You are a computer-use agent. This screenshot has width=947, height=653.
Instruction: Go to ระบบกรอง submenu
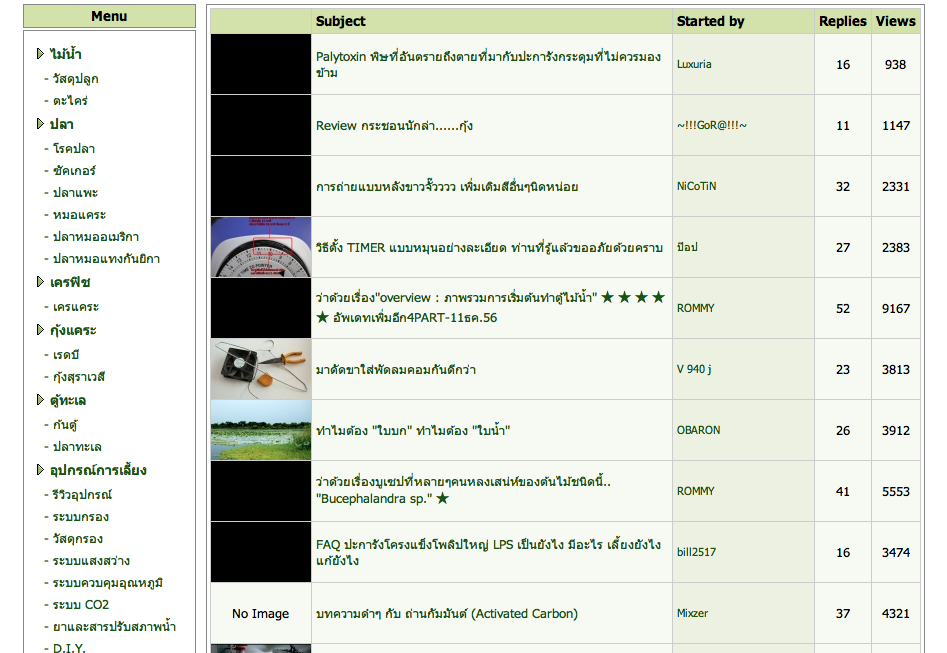point(80,517)
